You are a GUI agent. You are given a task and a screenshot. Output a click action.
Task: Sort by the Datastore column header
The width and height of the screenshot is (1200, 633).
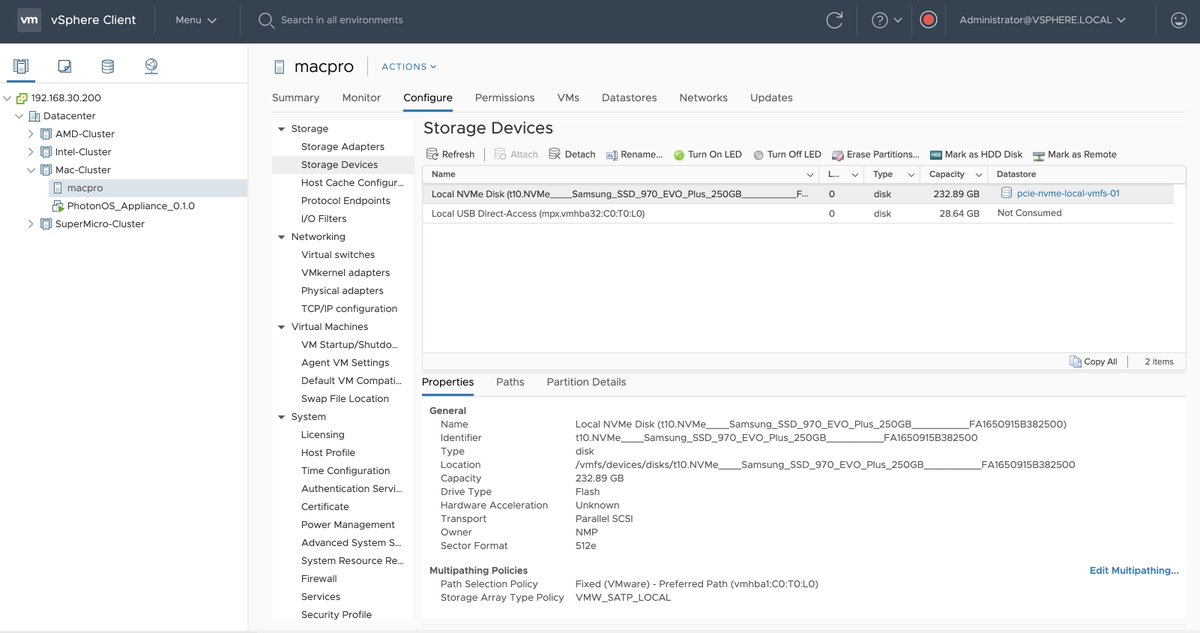pyautogui.click(x=1088, y=174)
